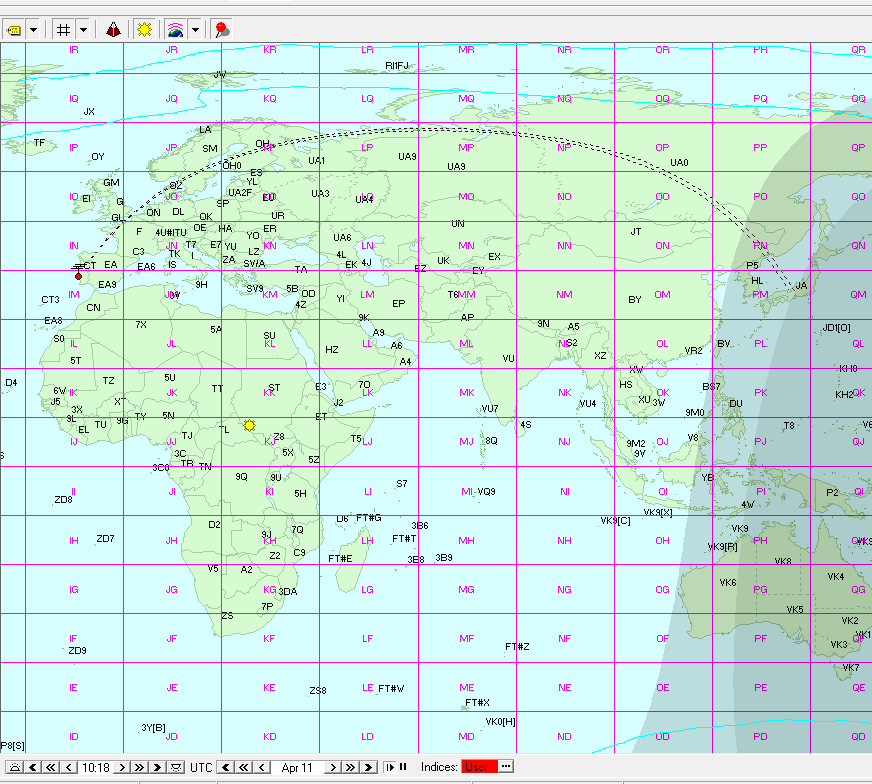Click the UTC label
Image resolution: width=872 pixels, height=784 pixels.
(201, 767)
